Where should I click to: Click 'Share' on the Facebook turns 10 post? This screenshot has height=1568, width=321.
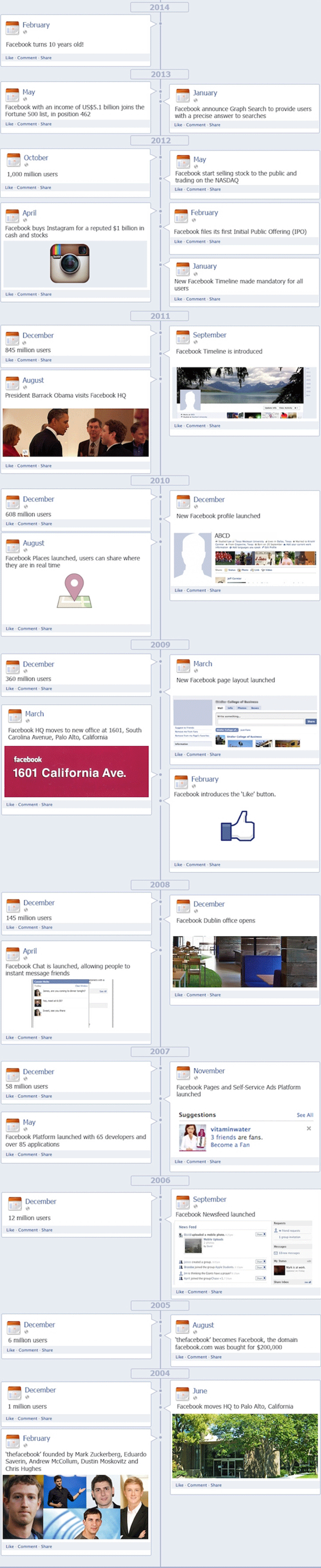pos(46,58)
